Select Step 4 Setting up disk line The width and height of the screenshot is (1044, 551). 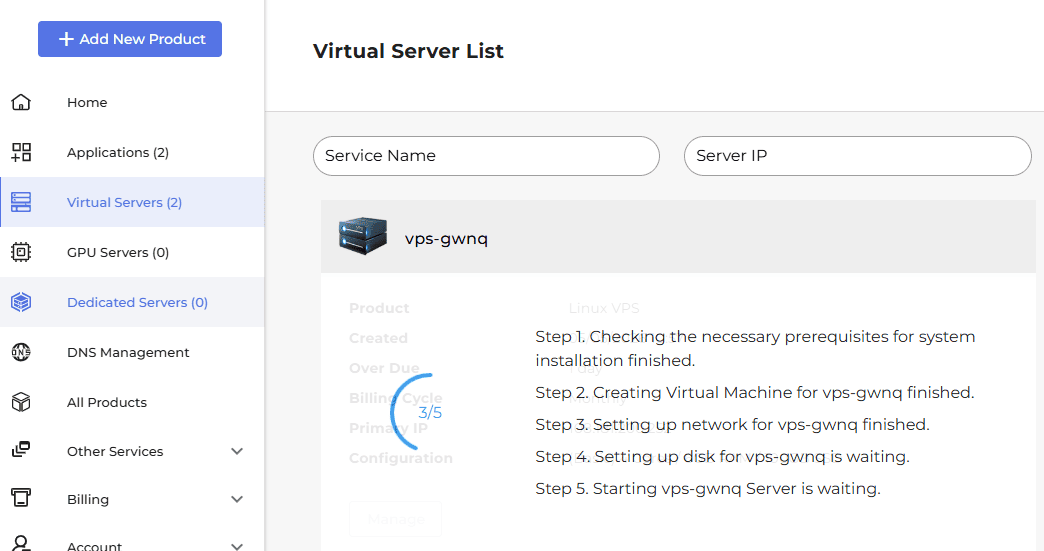[722, 457]
